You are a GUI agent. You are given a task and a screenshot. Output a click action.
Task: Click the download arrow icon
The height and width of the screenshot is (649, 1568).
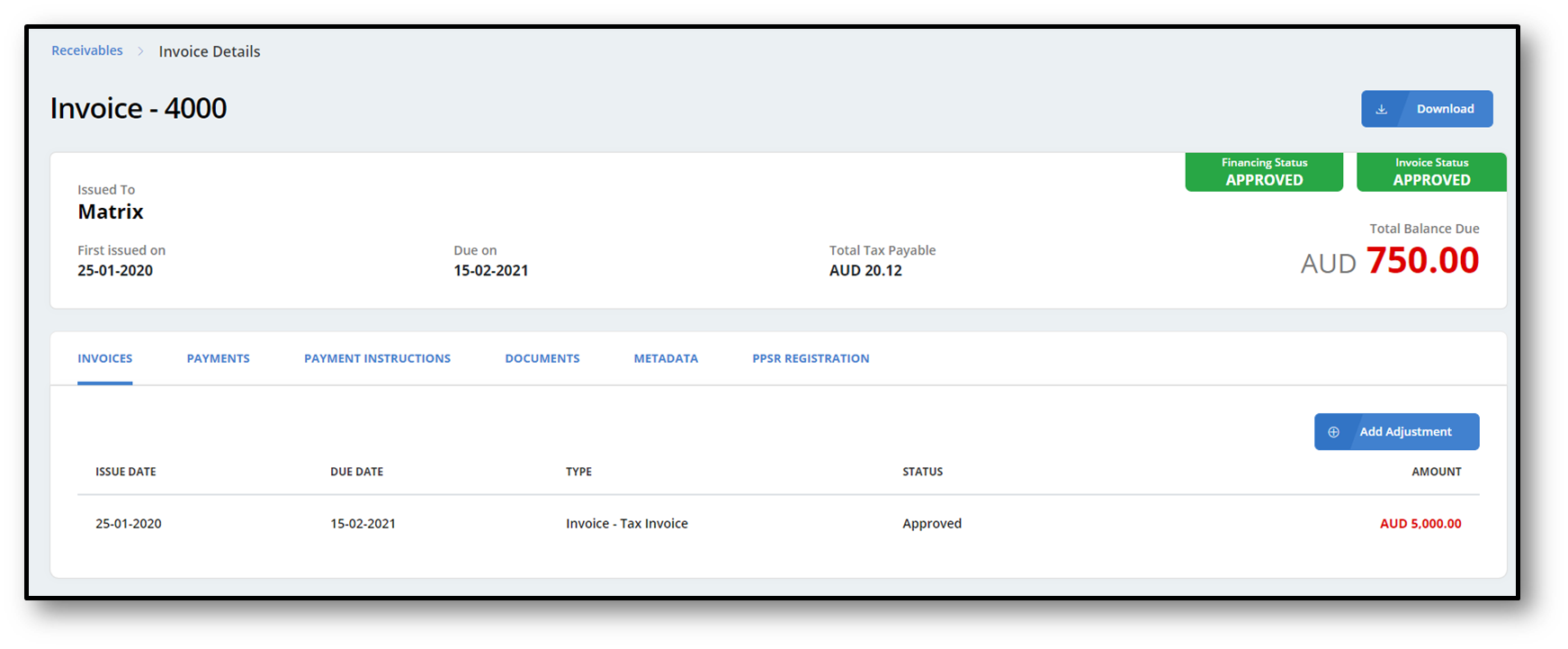coord(1381,109)
